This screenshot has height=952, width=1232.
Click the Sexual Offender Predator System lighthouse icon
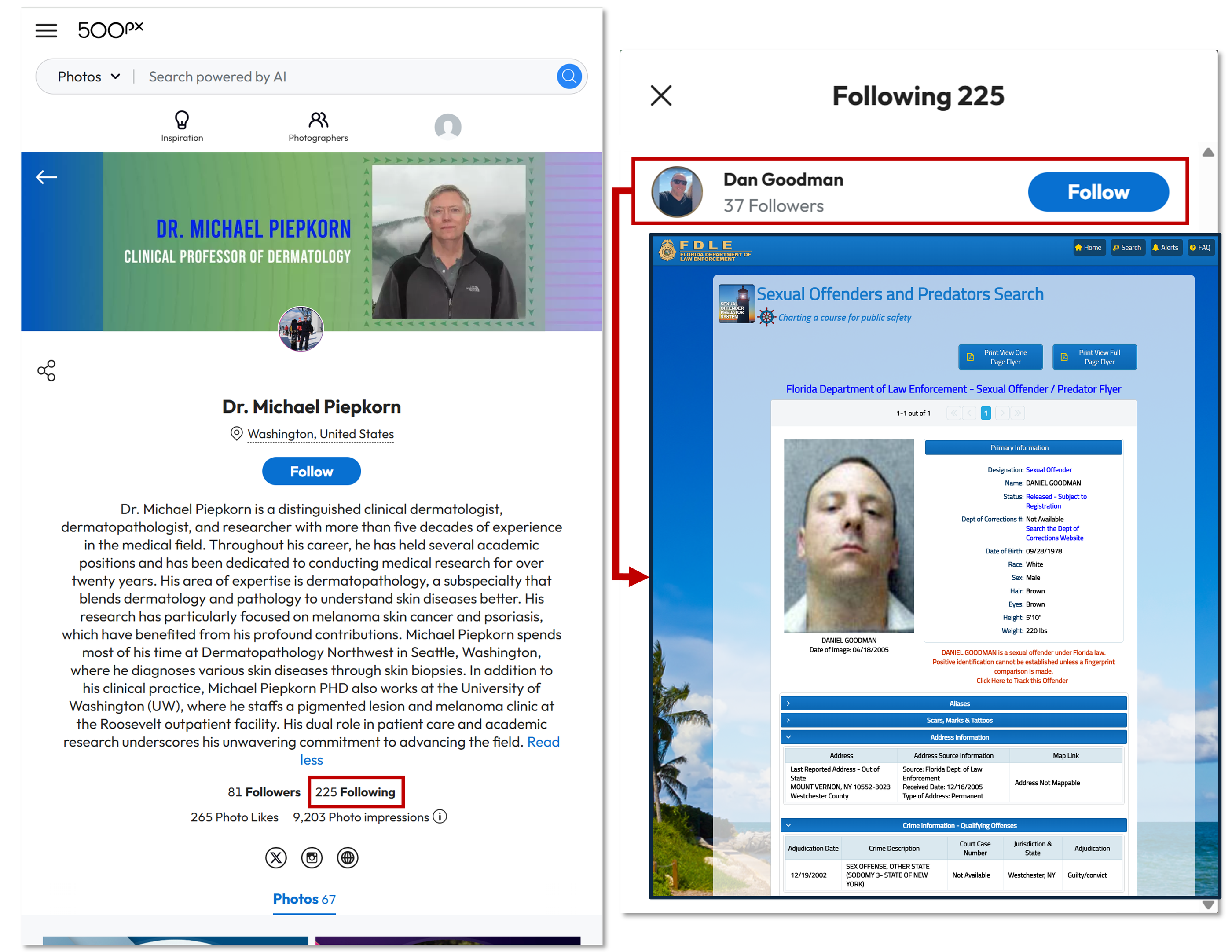[x=736, y=304]
